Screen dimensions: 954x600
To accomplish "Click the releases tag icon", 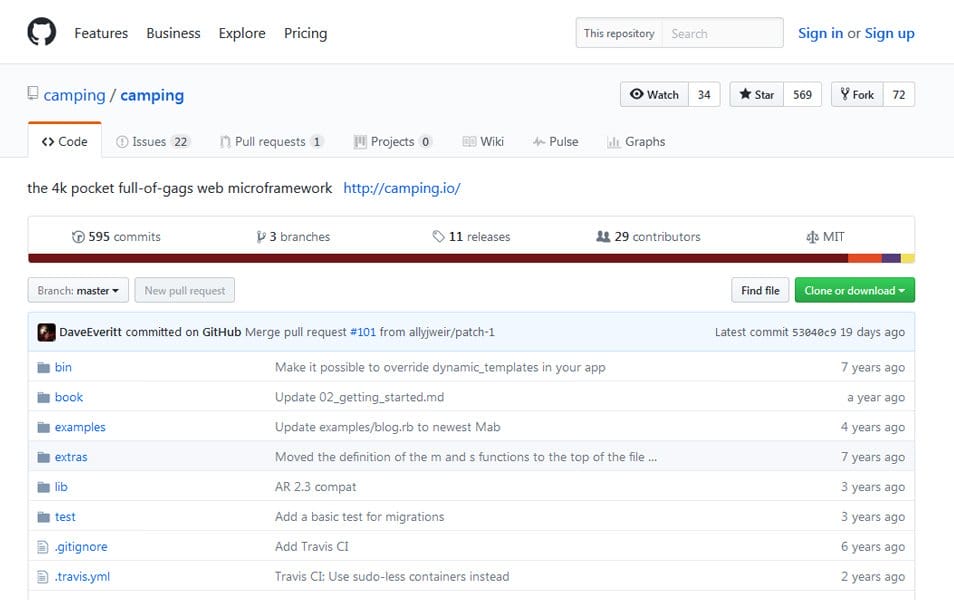I will pos(438,236).
